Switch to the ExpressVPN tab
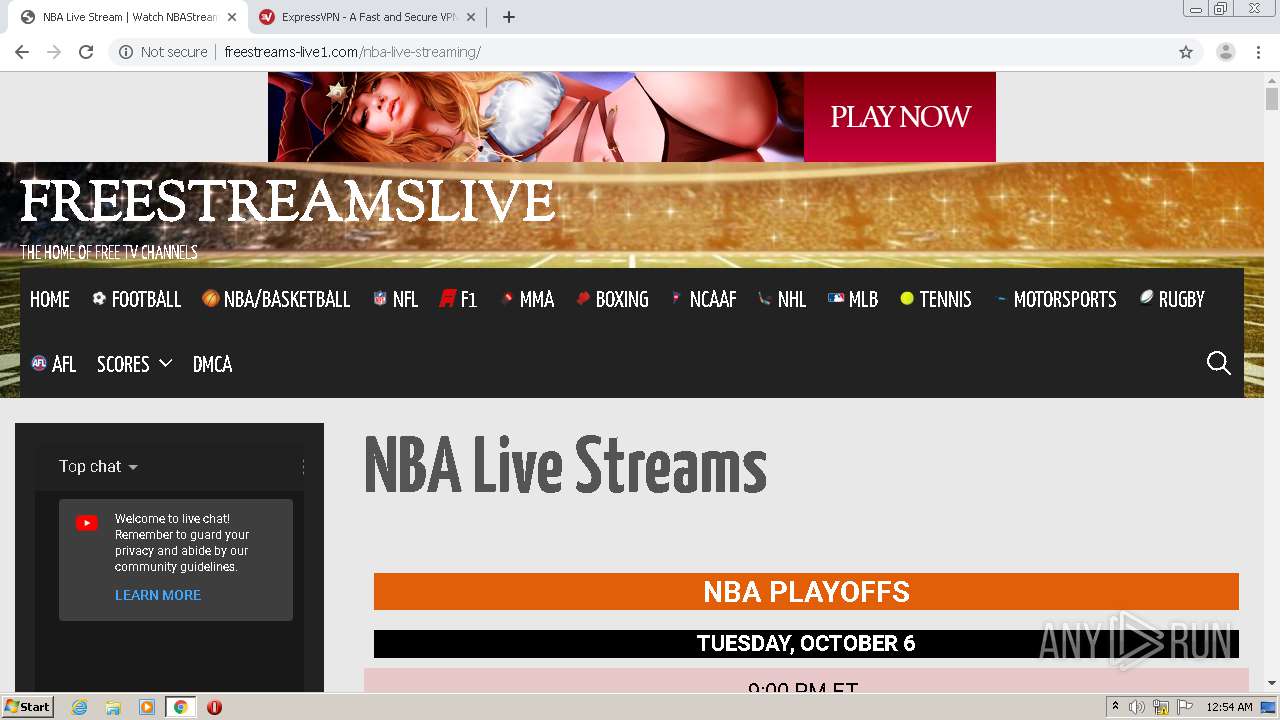 368,17
